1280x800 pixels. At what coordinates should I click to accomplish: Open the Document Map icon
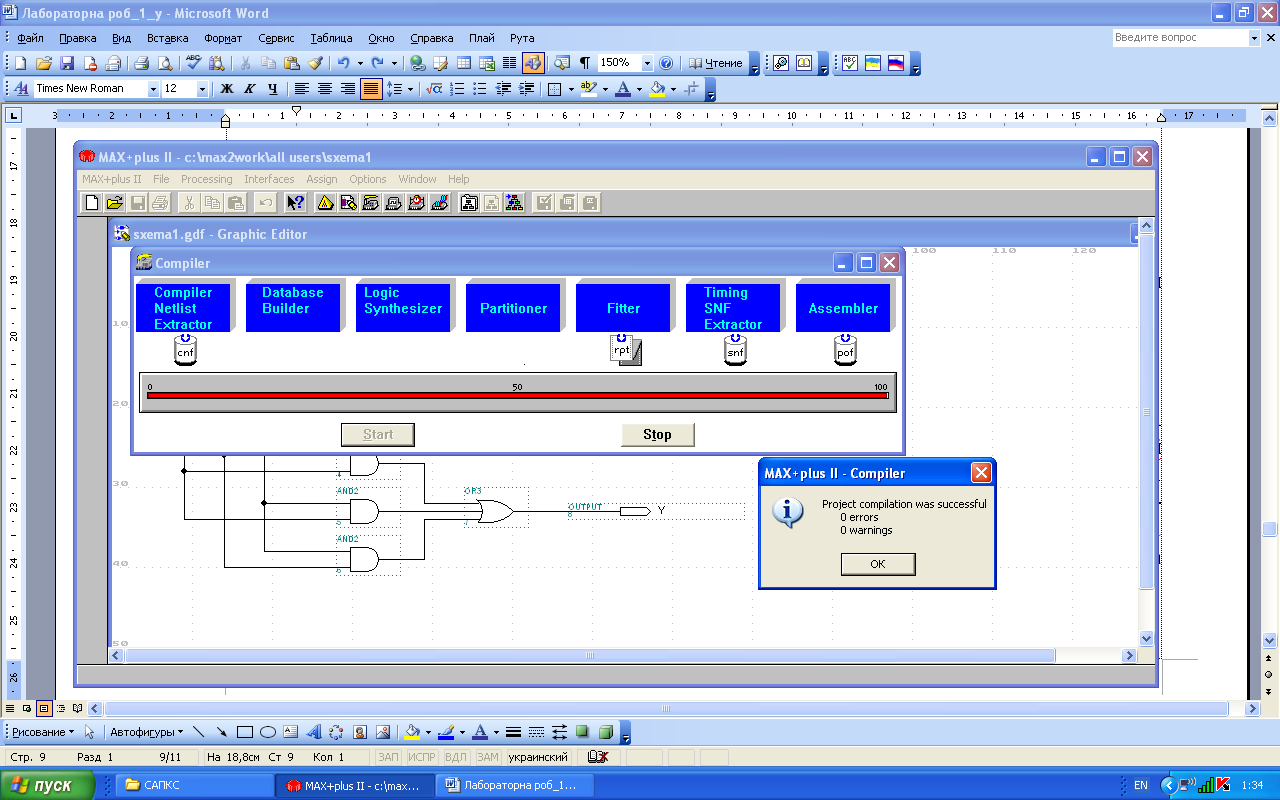(562, 63)
